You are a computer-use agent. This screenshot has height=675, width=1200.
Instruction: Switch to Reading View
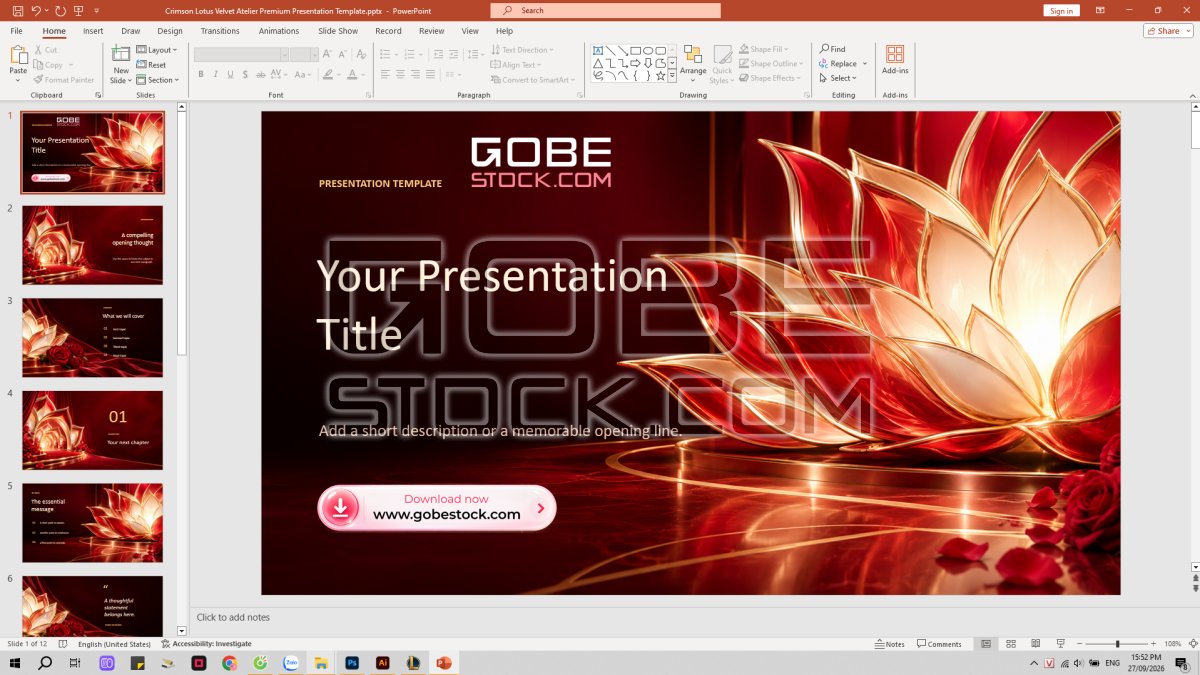(x=1035, y=644)
